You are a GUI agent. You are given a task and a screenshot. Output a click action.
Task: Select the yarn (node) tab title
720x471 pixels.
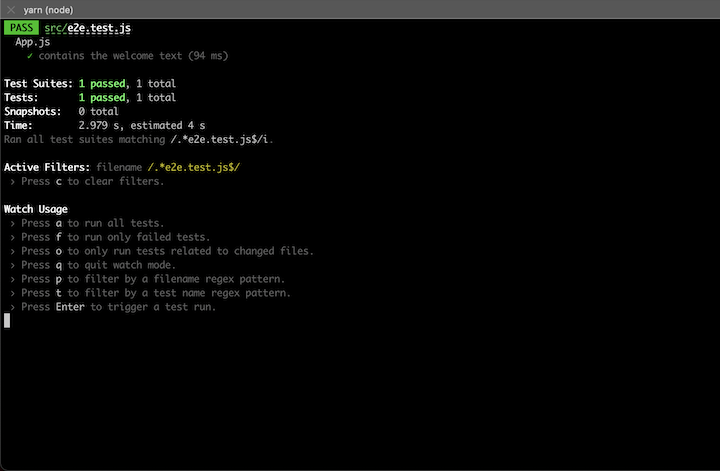pyautogui.click(x=48, y=10)
